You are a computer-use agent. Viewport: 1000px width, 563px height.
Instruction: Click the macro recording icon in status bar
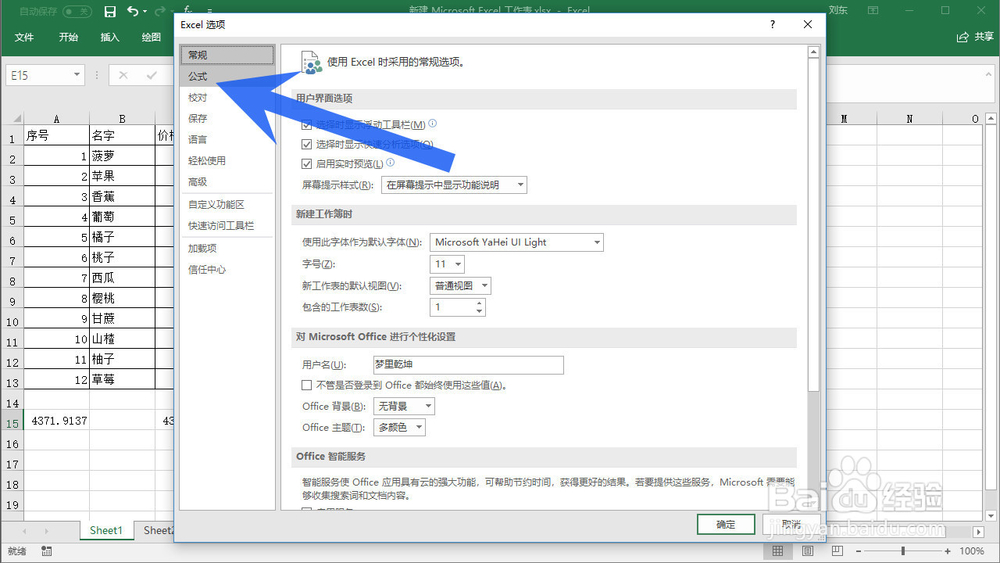(47, 551)
